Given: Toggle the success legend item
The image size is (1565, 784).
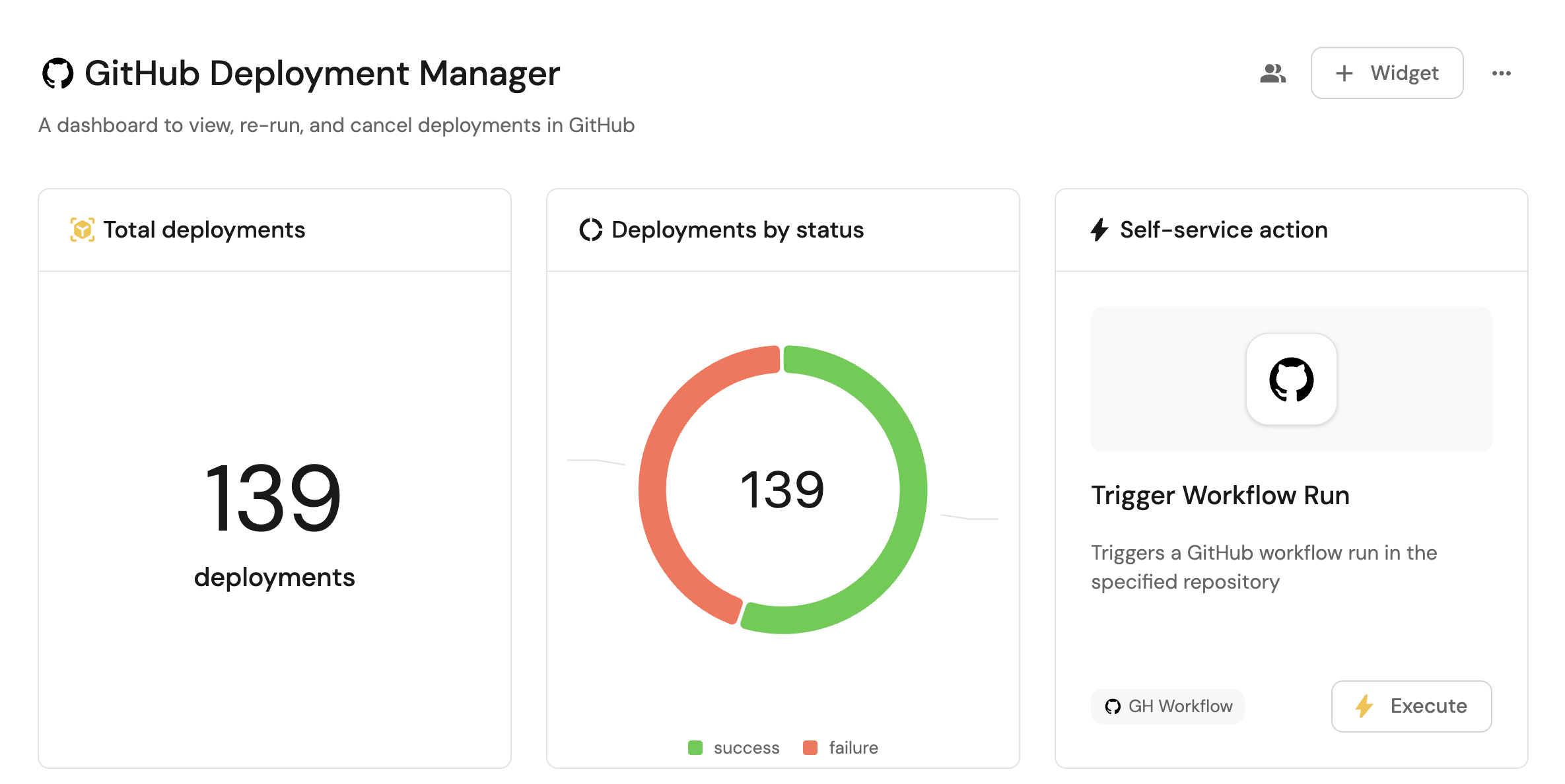Looking at the screenshot, I should (x=746, y=748).
